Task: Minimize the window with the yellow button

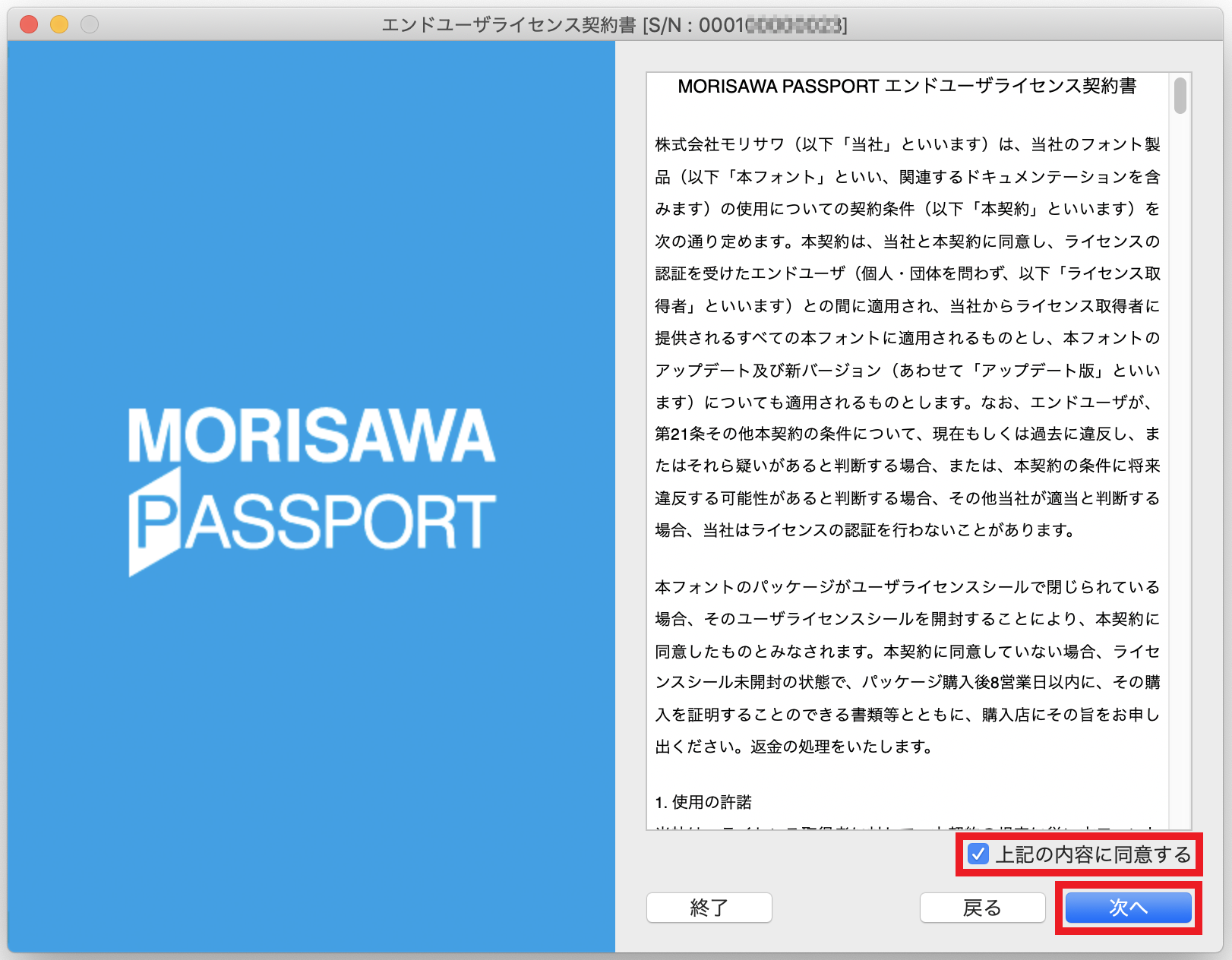Action: pos(59,25)
